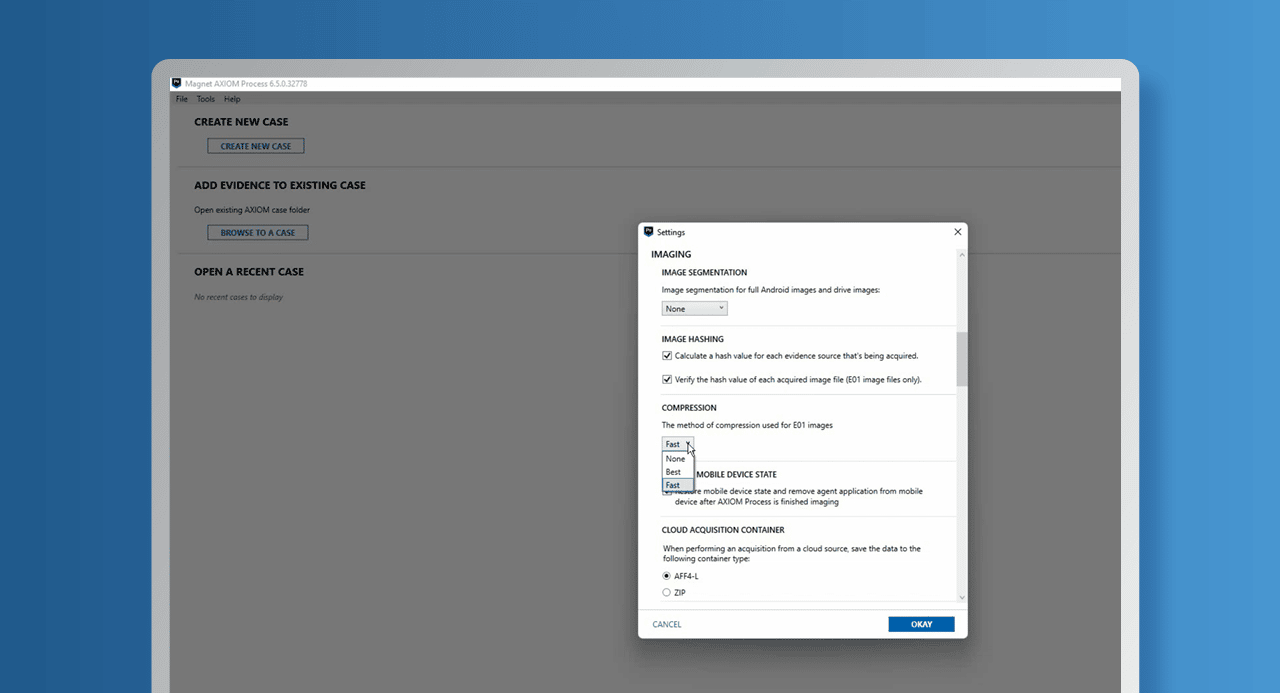Click Cancel in the Settings dialog

click(667, 624)
